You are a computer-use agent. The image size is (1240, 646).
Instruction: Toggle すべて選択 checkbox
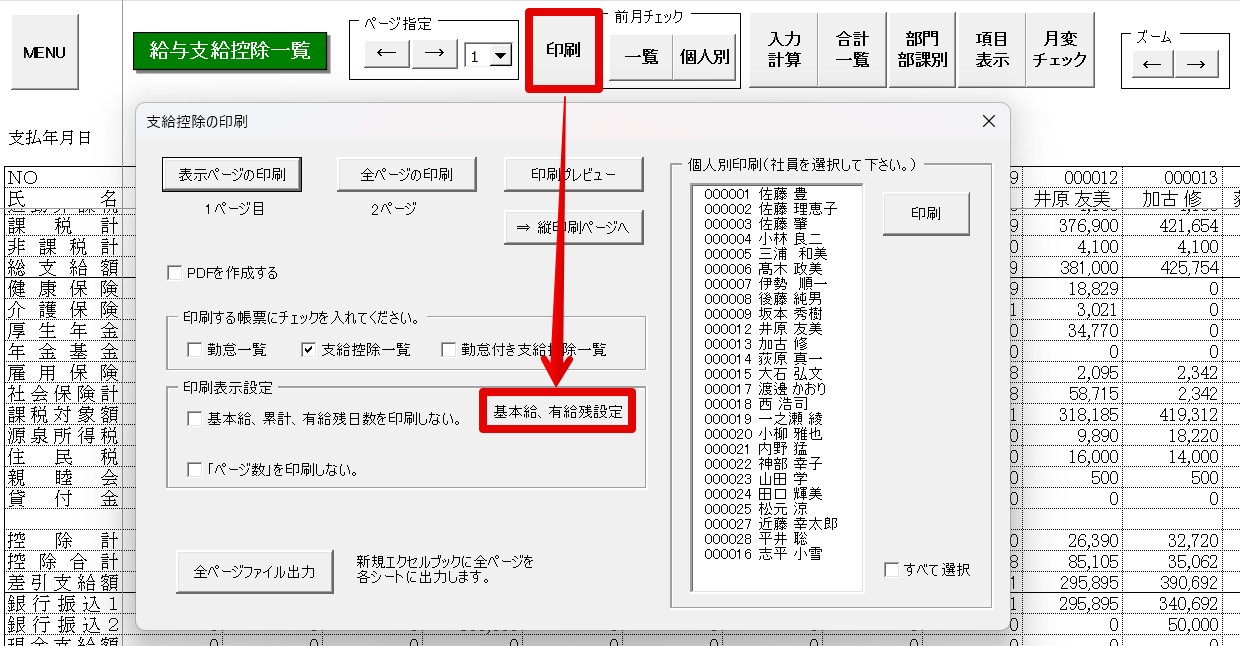click(891, 570)
